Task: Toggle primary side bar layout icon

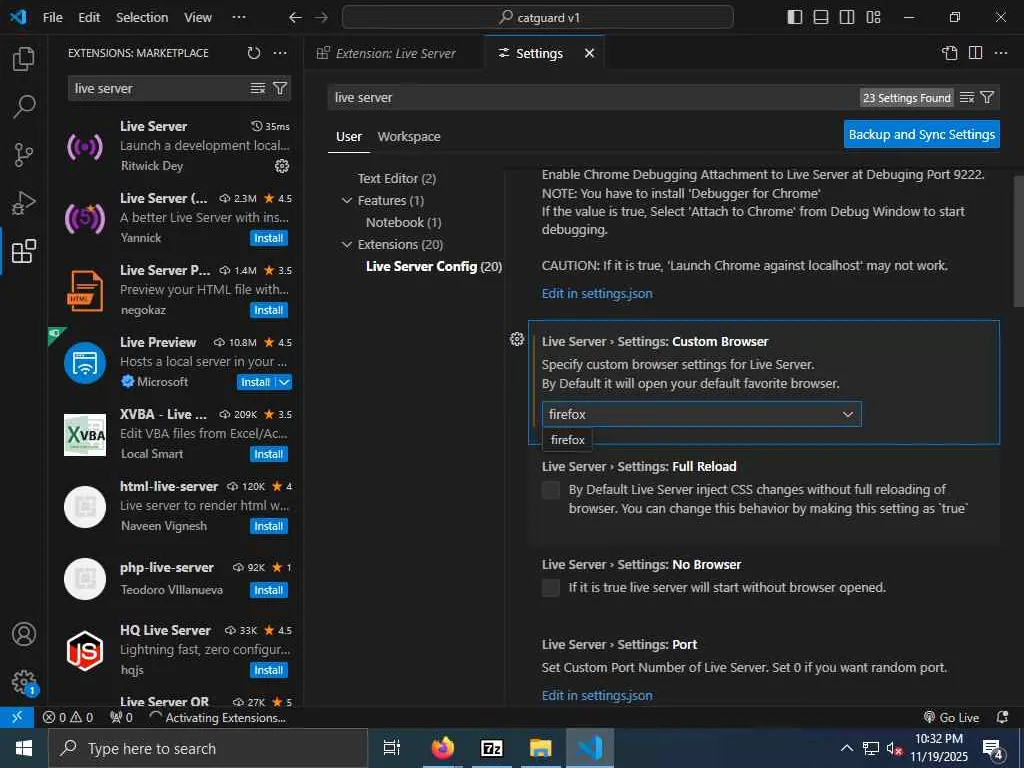Action: (795, 17)
